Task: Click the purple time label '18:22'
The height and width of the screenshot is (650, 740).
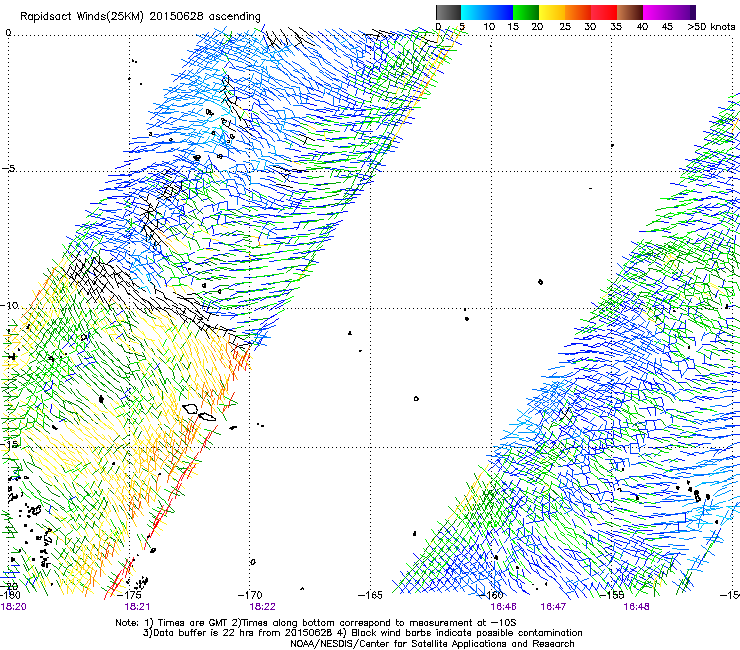Action: pos(262,607)
